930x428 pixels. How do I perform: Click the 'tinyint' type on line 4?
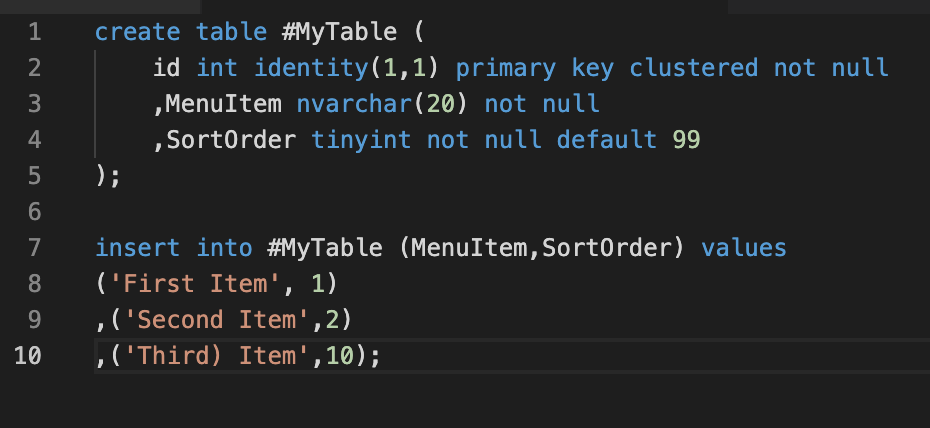[361, 140]
